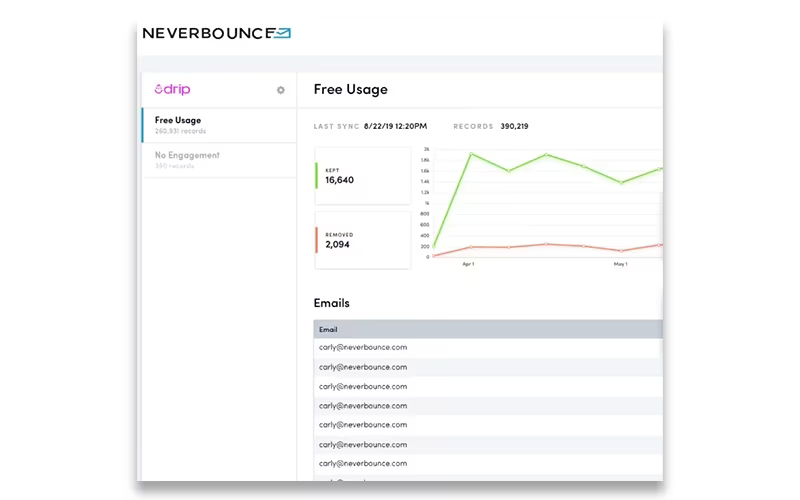Click the Email column header
The image size is (800, 500).
(x=488, y=330)
